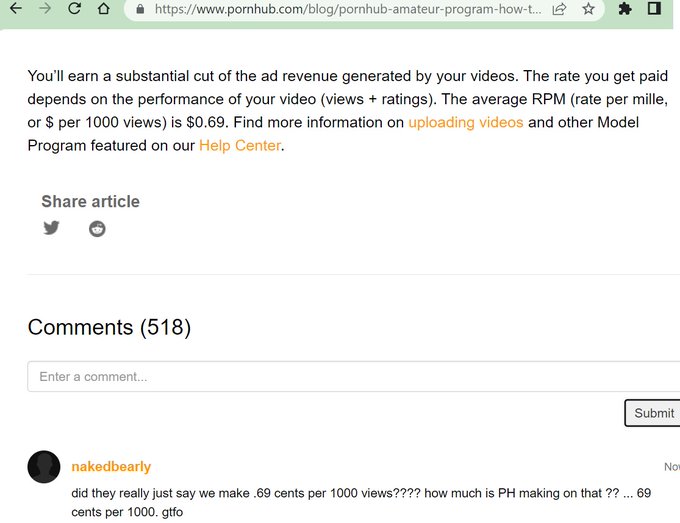
Task: Submit the comment
Action: [654, 413]
